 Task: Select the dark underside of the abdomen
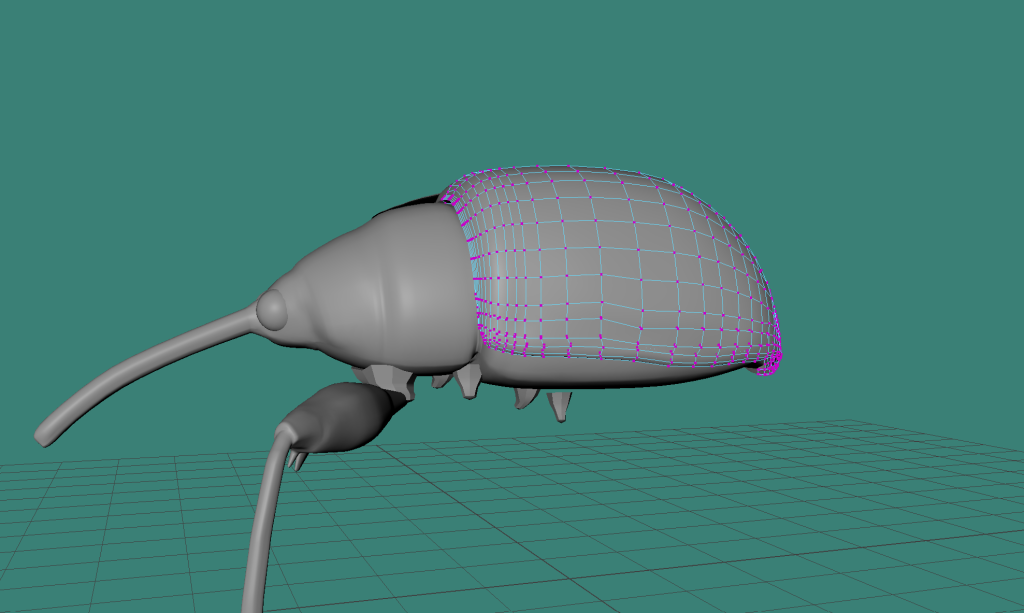pyautogui.click(x=620, y=375)
